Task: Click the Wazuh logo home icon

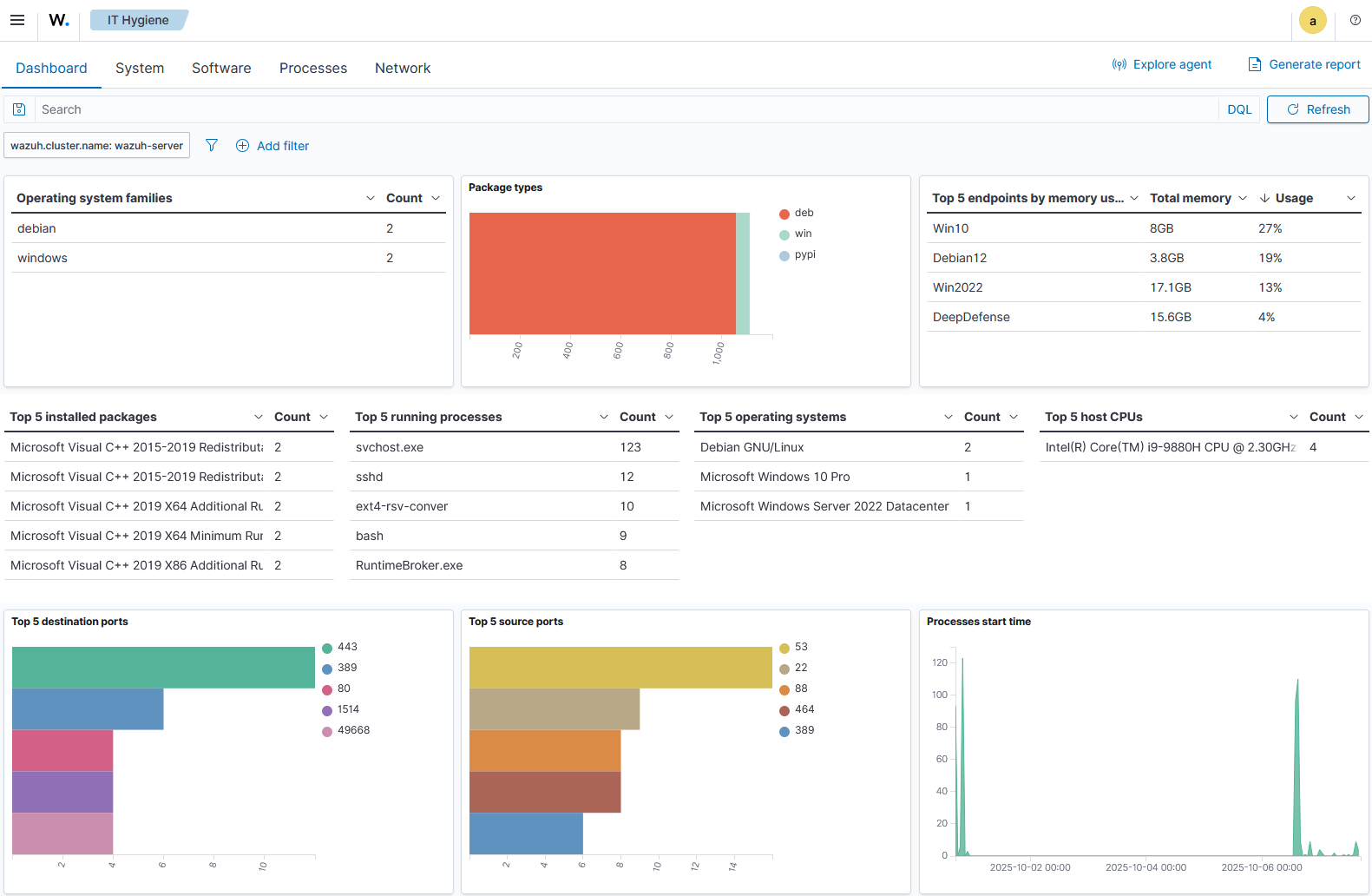Action: (58, 20)
